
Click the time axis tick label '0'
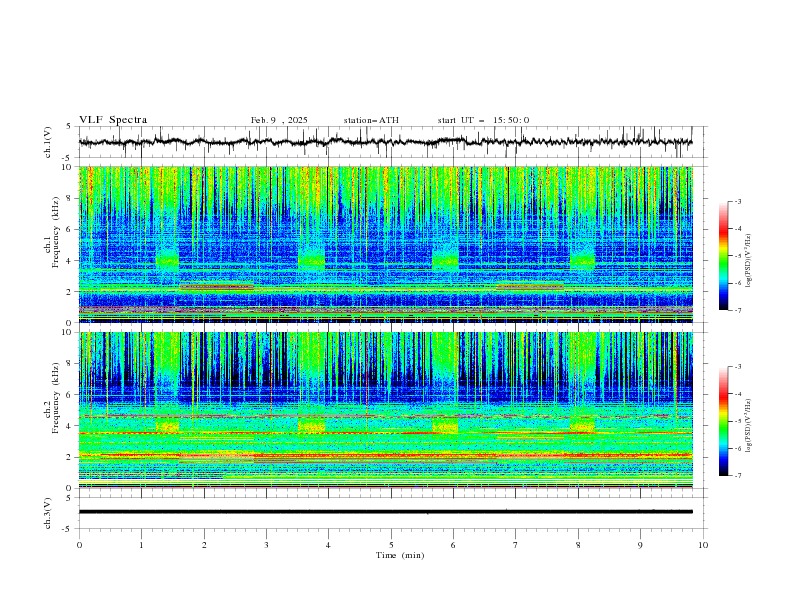point(79,545)
